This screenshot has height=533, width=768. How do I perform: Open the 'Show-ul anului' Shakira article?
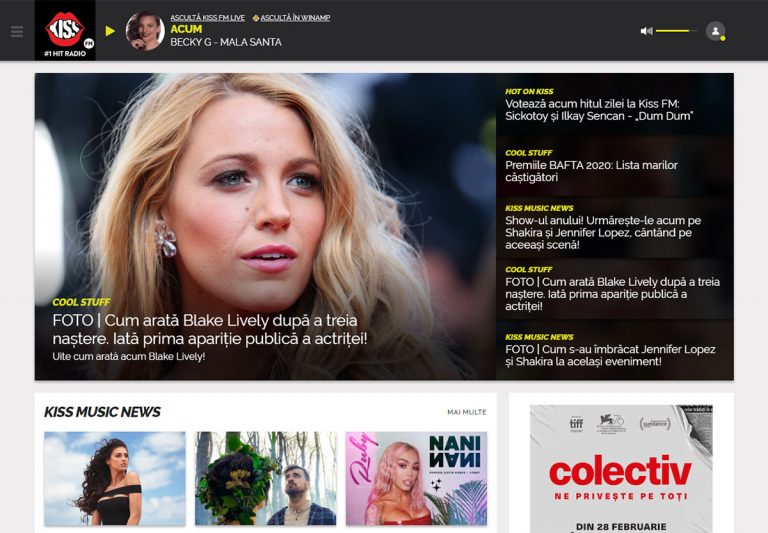pyautogui.click(x=602, y=232)
